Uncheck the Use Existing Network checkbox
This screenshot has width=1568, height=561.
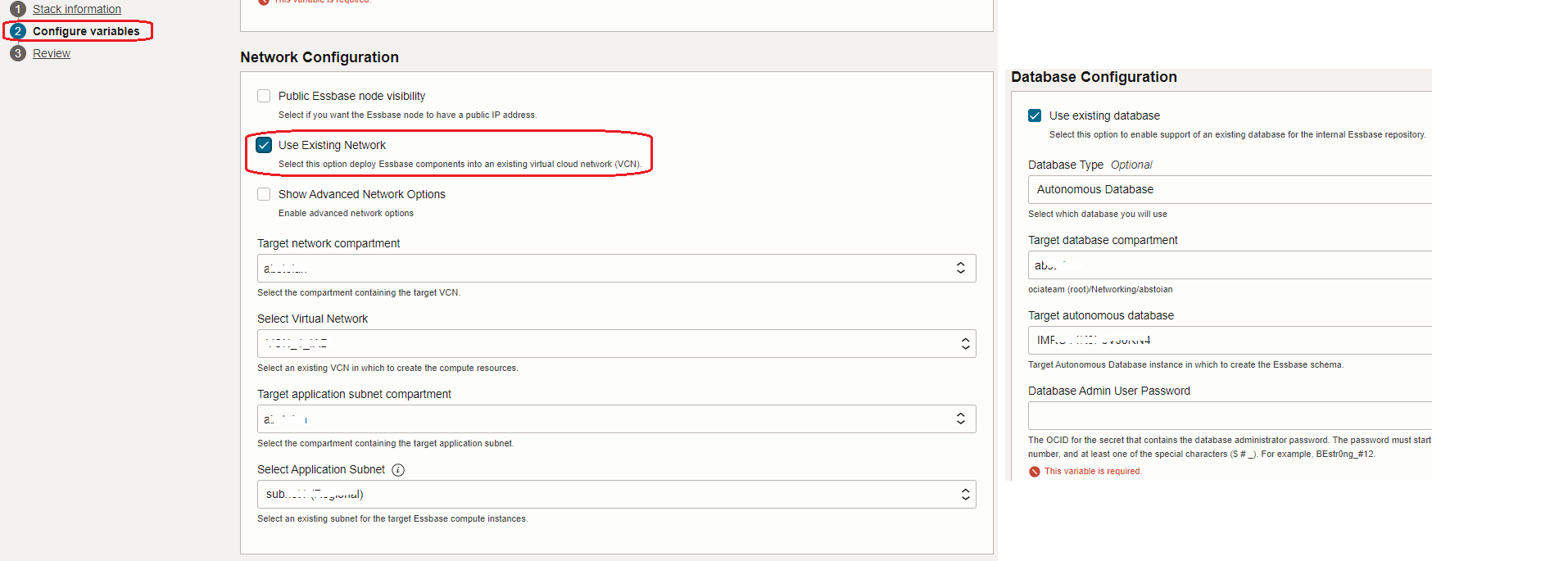[264, 145]
